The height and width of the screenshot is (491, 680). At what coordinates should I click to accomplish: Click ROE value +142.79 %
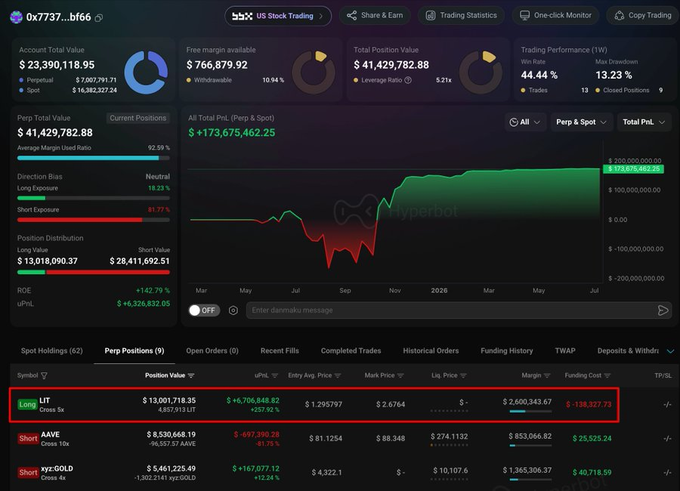tap(153, 291)
